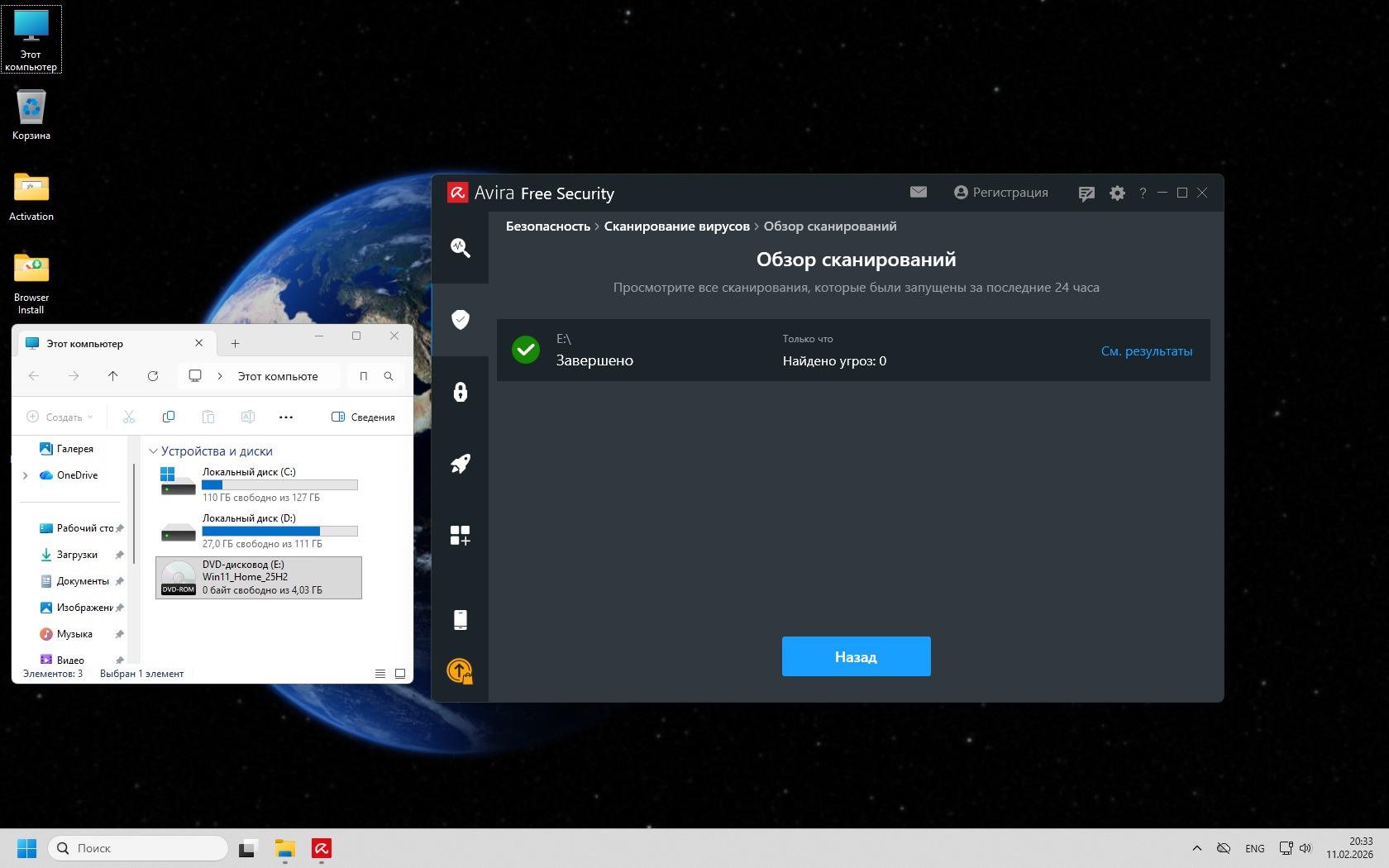Open the См. результаты link

click(1146, 351)
